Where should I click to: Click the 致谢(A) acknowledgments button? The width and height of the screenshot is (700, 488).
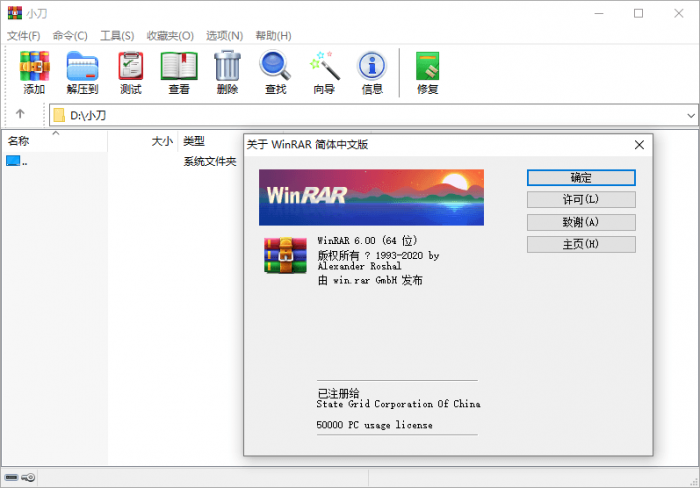581,222
